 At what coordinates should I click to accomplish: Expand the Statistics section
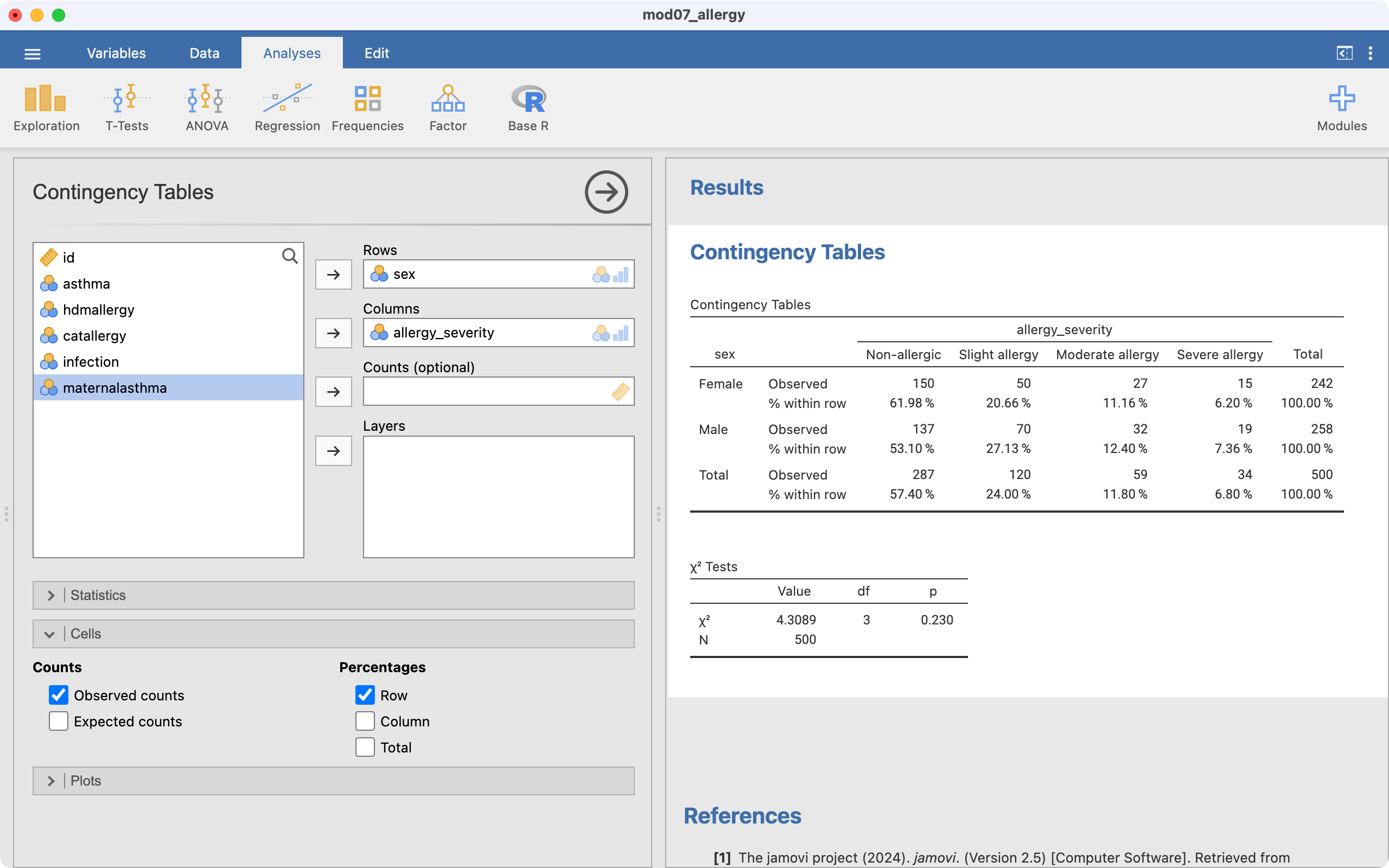(x=333, y=595)
